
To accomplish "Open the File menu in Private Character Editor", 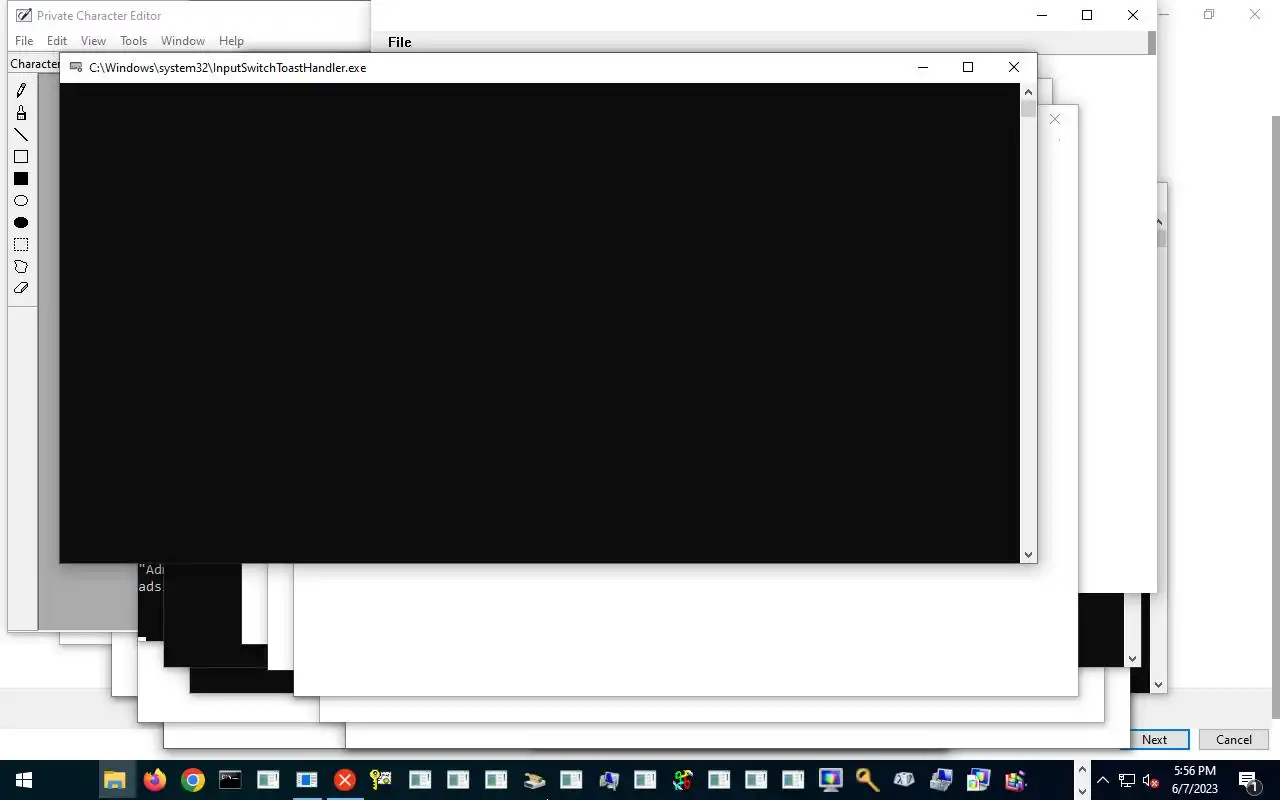I will click(x=24, y=41).
